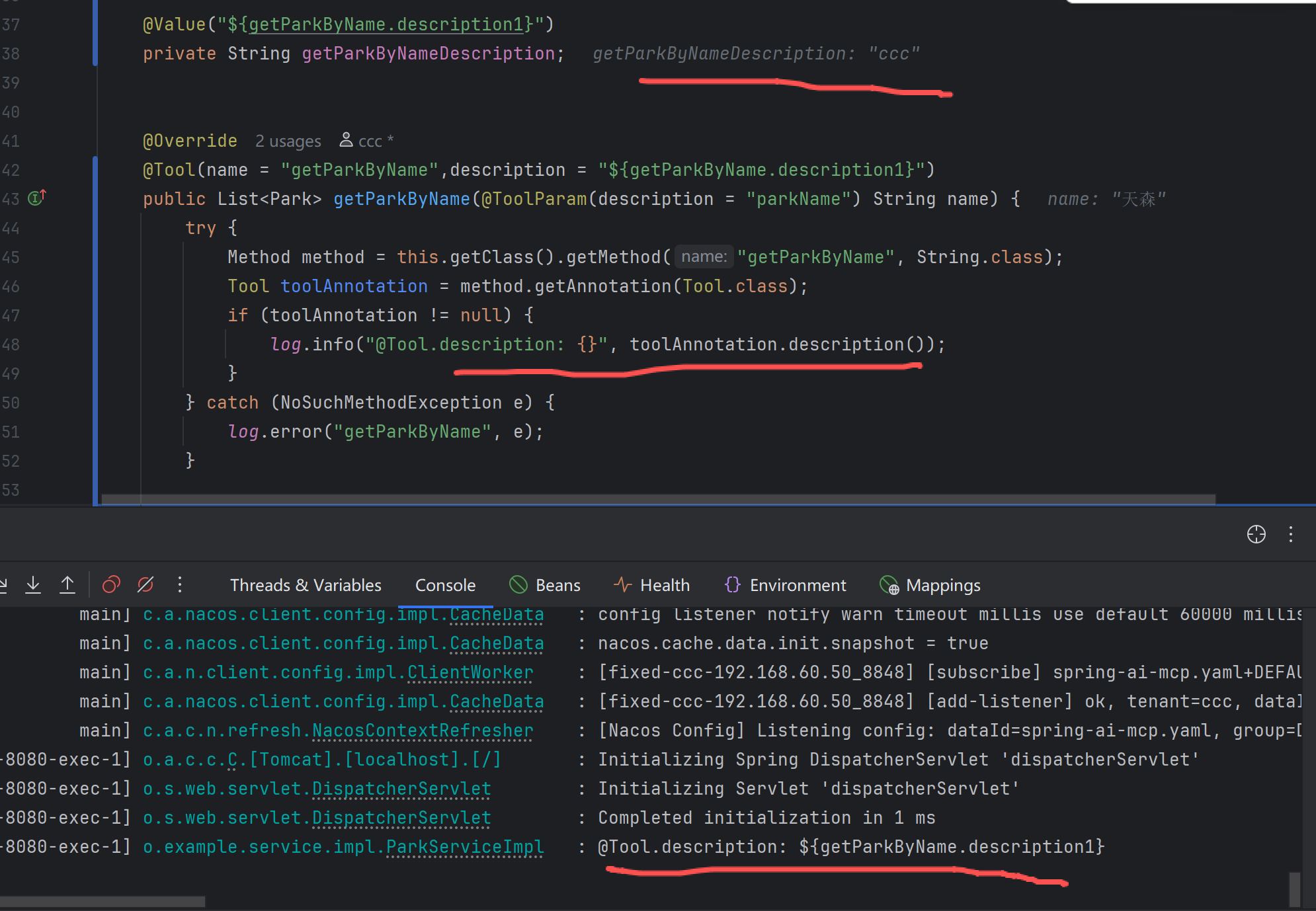This screenshot has width=1316, height=911.
Task: Click the Environment tab braces icon
Action: (x=733, y=584)
